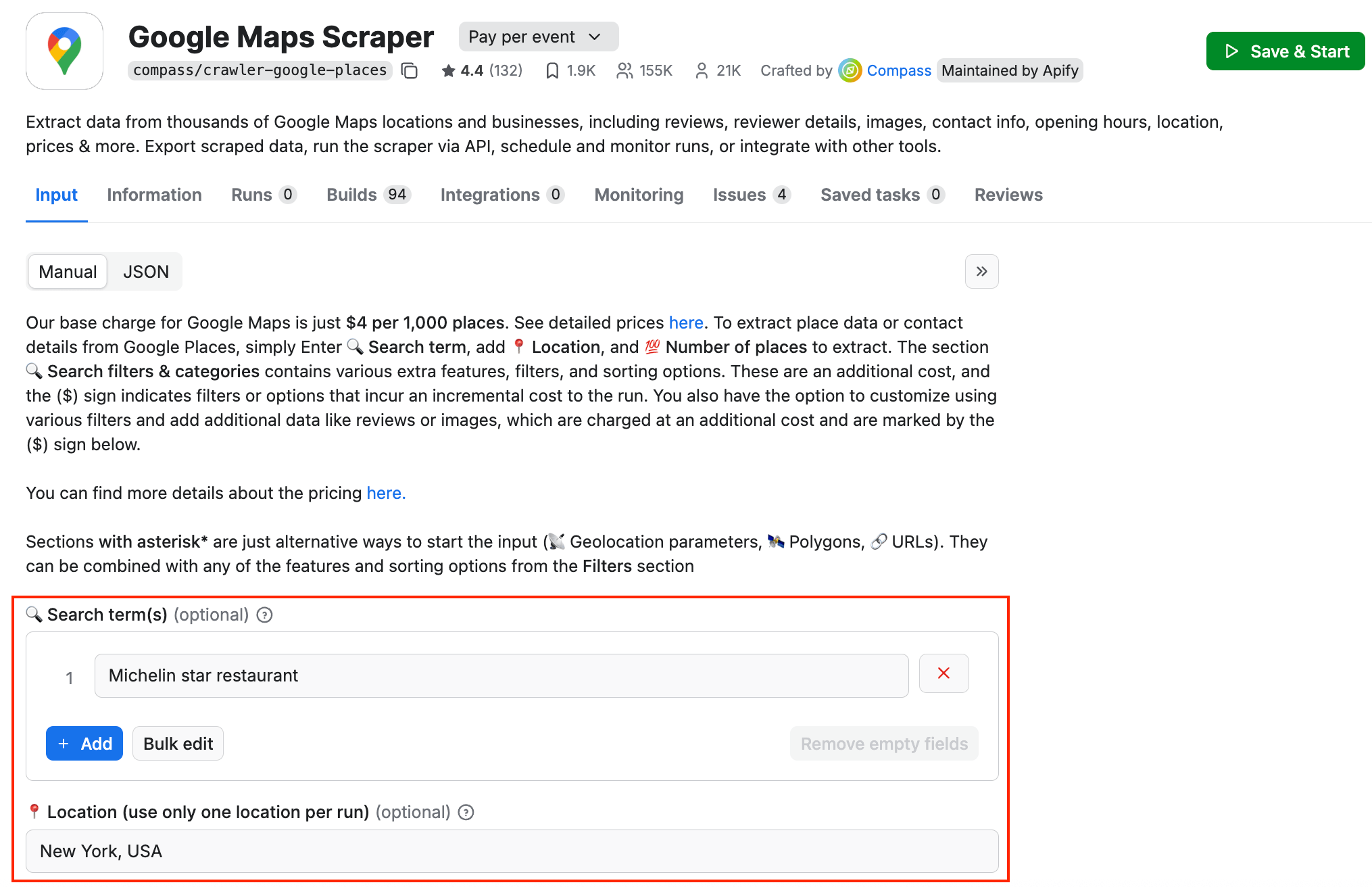Click the users icon showing 155K

point(625,70)
